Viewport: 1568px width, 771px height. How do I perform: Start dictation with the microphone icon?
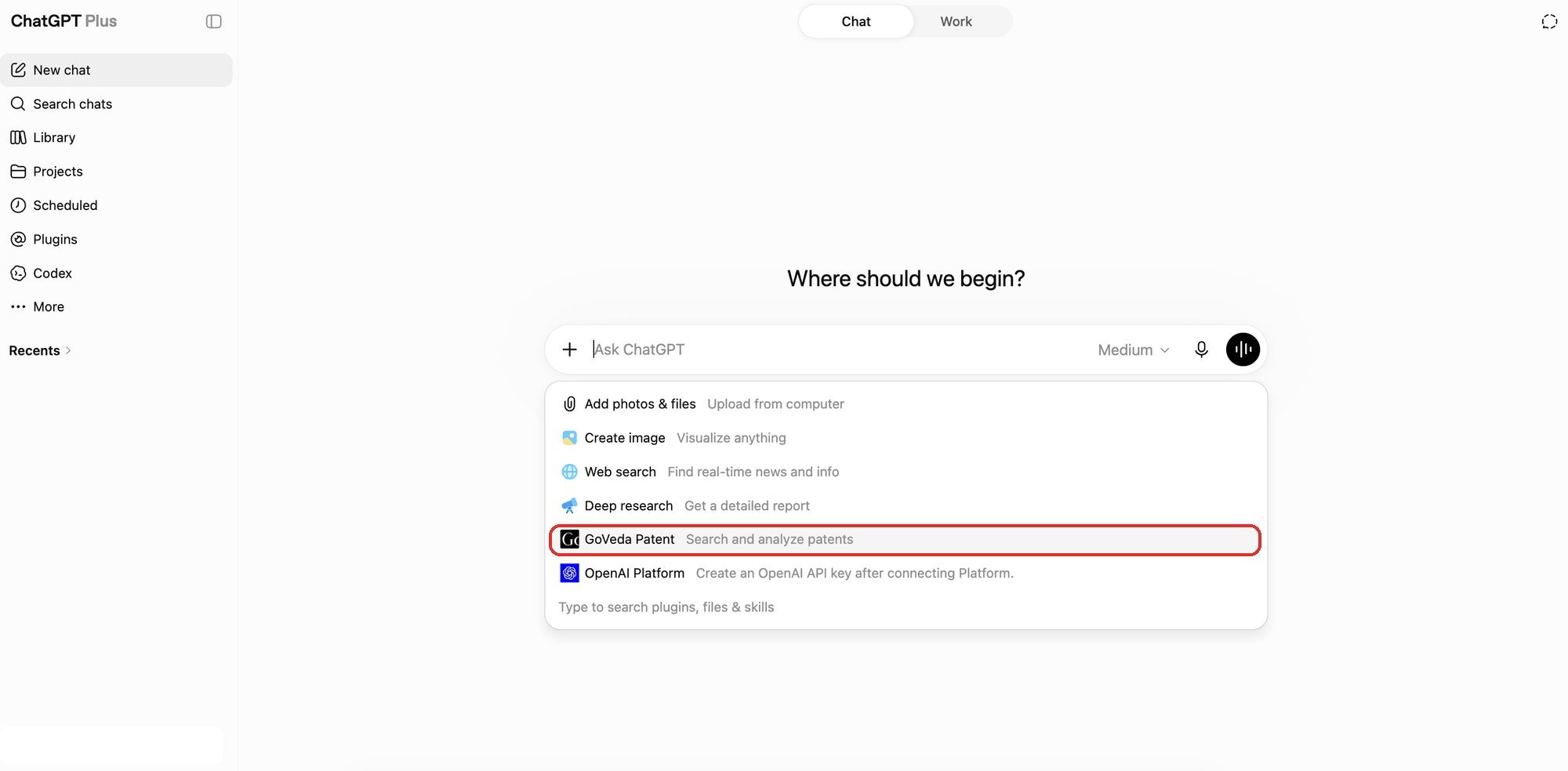1201,349
